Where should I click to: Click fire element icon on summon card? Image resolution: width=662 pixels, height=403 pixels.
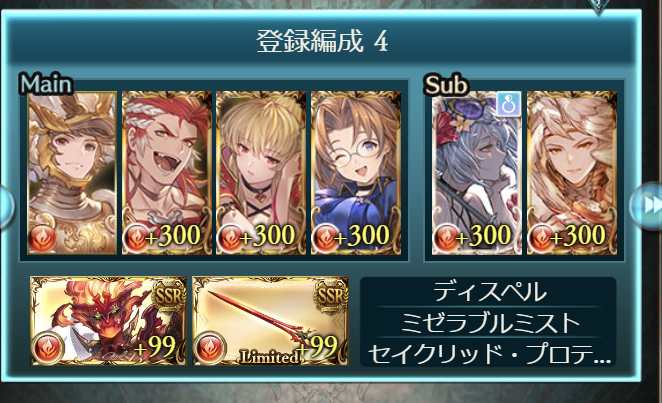click(x=48, y=348)
